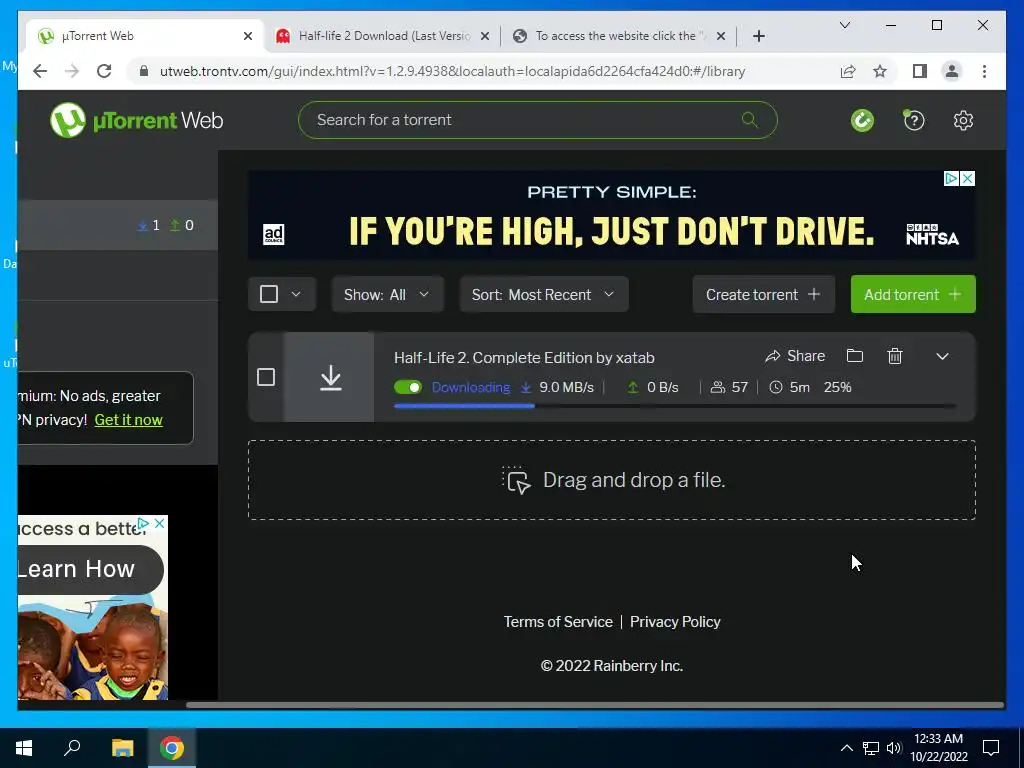This screenshot has height=768, width=1024.
Task: Click the browser back arrow
Action: [40, 71]
